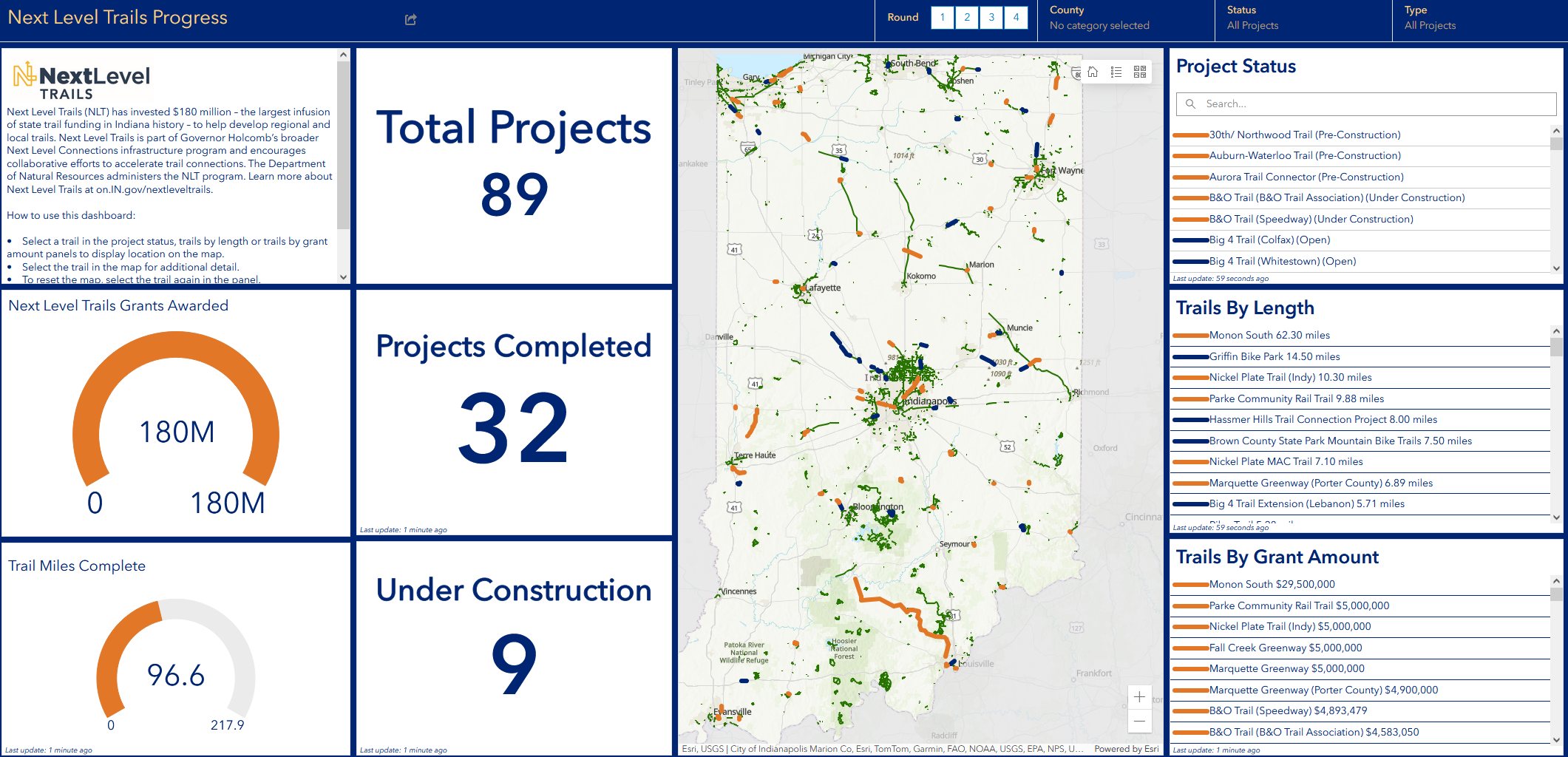Select Fall Creek Greenway $5,000,000 entry
Viewport: 1568px width, 757px height.
click(x=1285, y=648)
